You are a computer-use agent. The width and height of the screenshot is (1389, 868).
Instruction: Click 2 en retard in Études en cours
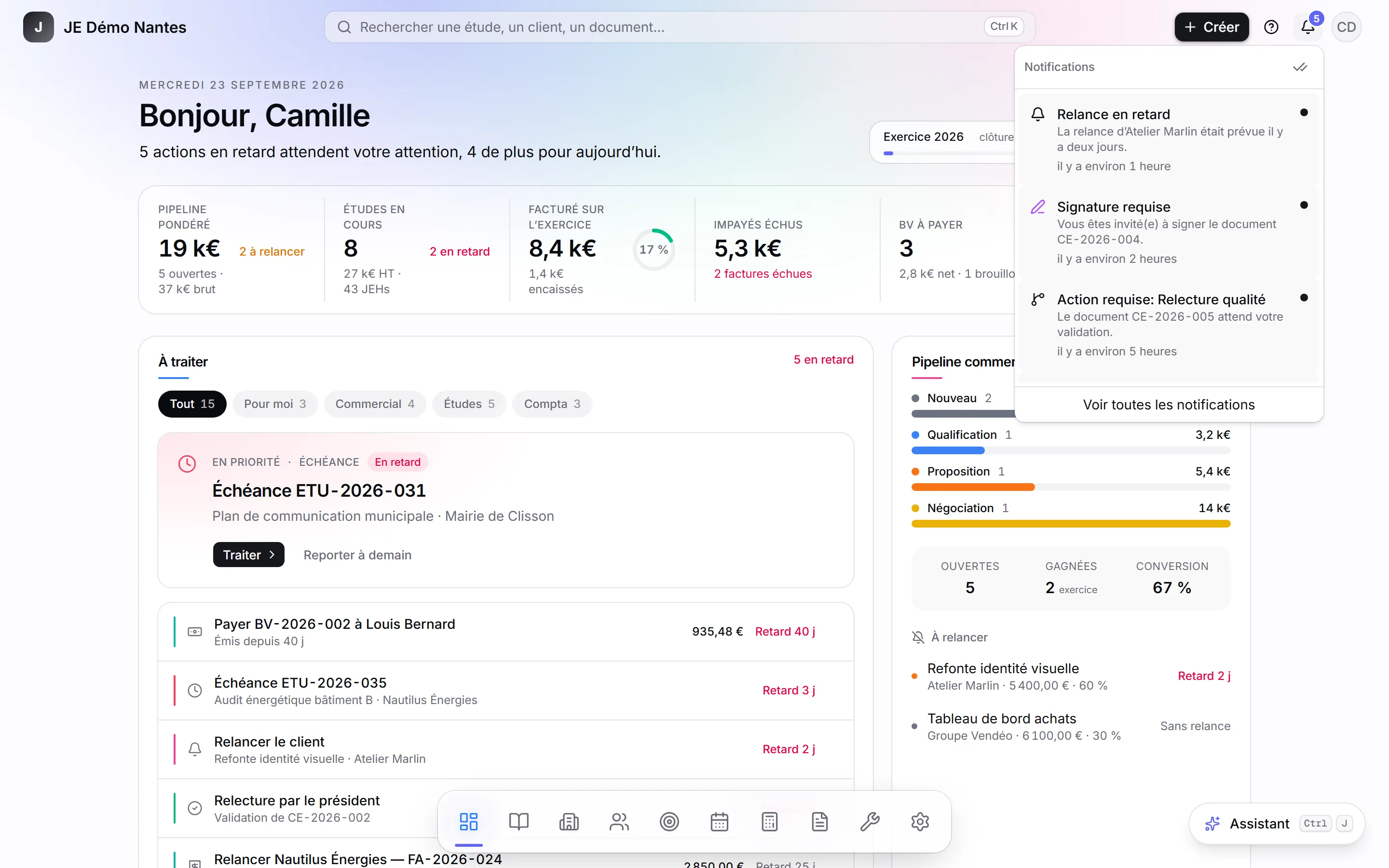(x=460, y=251)
